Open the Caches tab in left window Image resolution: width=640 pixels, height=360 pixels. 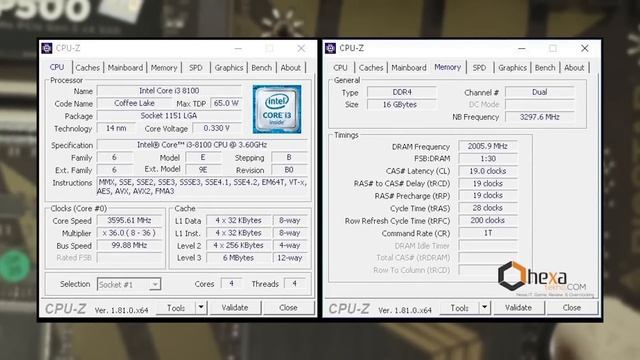(x=88, y=68)
